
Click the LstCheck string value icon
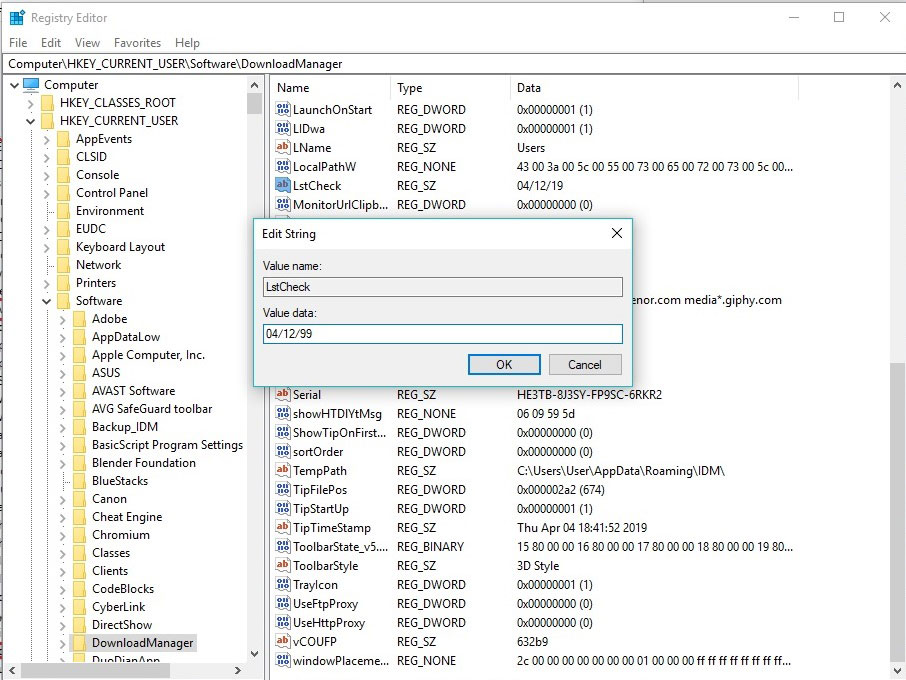(283, 185)
